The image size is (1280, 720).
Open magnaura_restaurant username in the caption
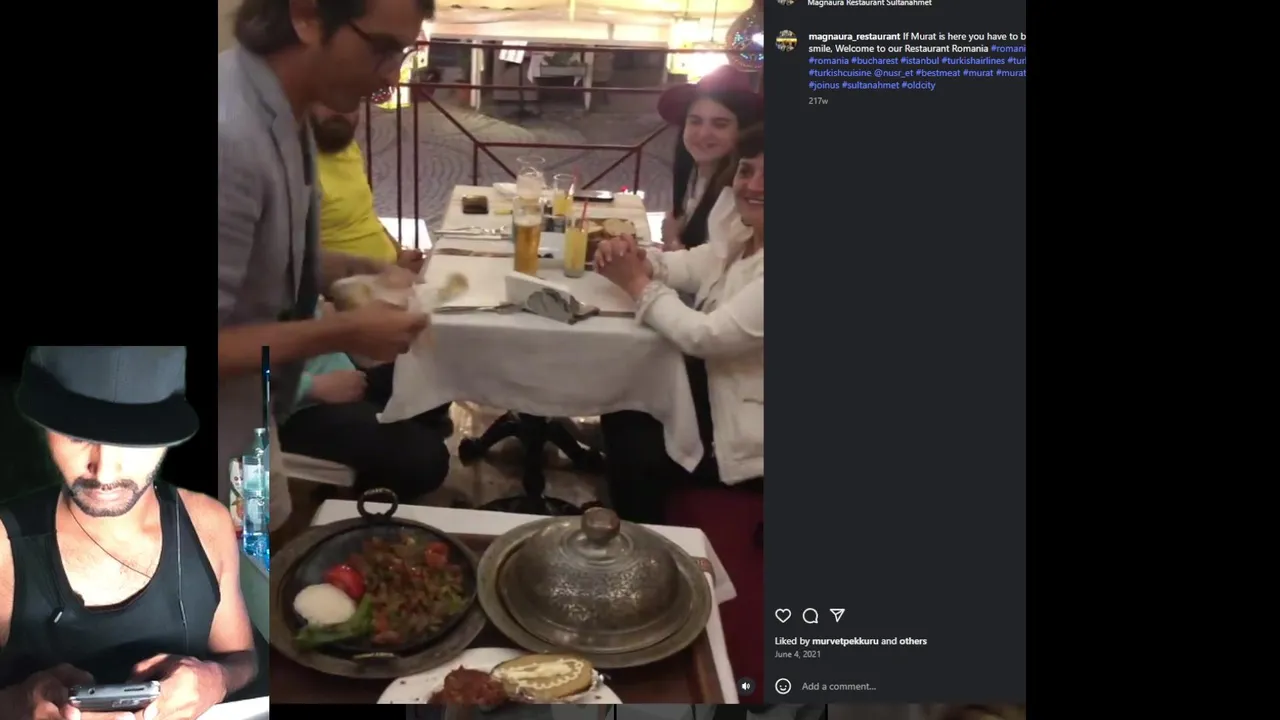click(854, 36)
